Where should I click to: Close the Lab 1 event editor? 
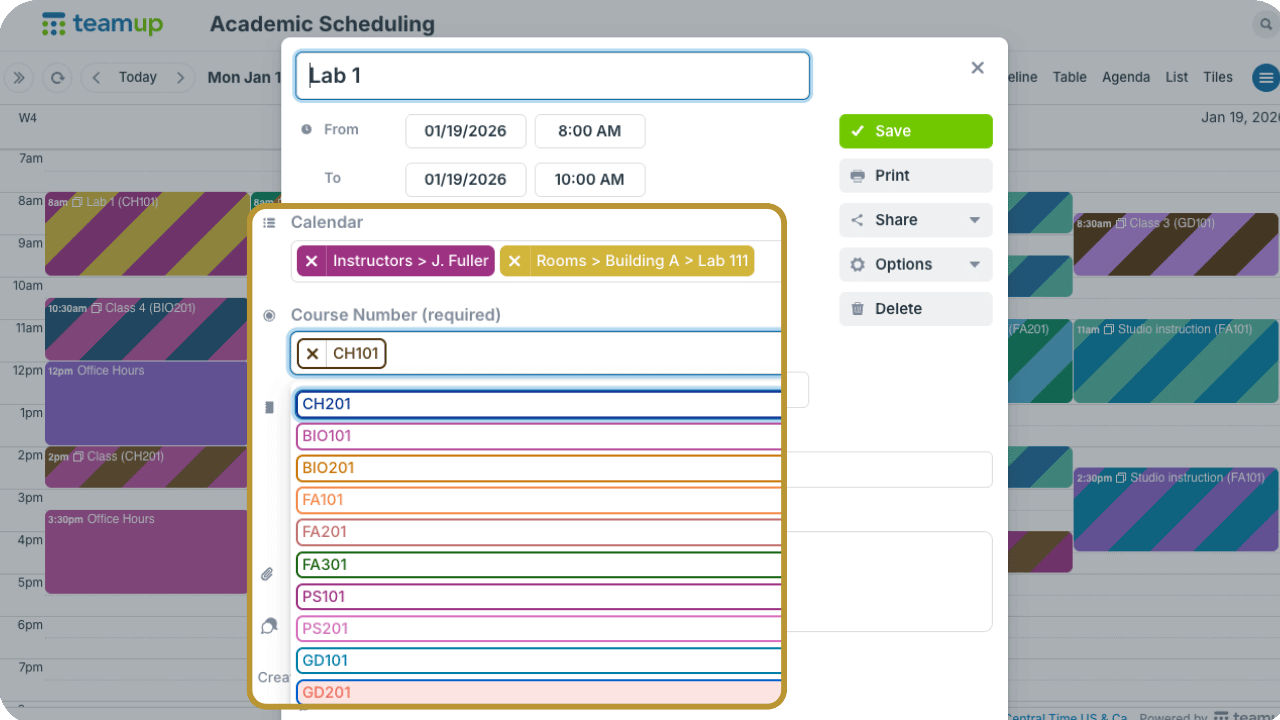[x=977, y=68]
